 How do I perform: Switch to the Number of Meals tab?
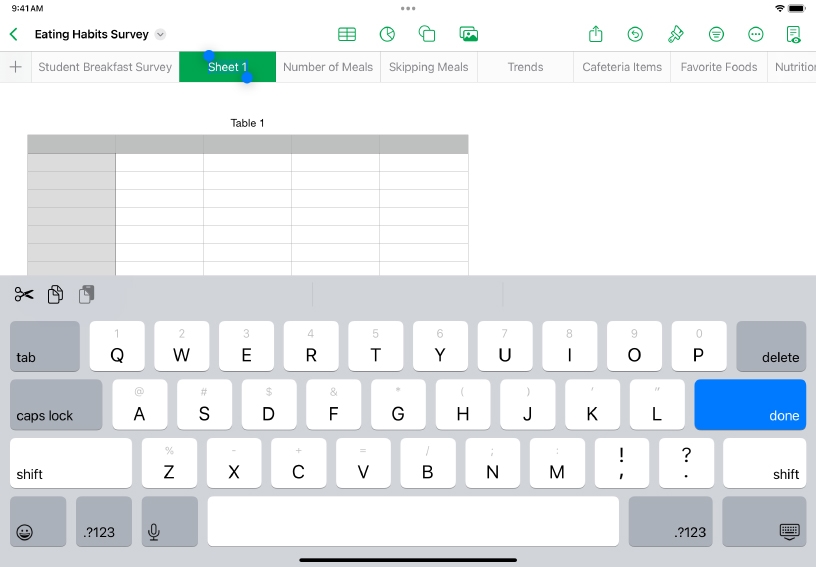[x=328, y=67]
